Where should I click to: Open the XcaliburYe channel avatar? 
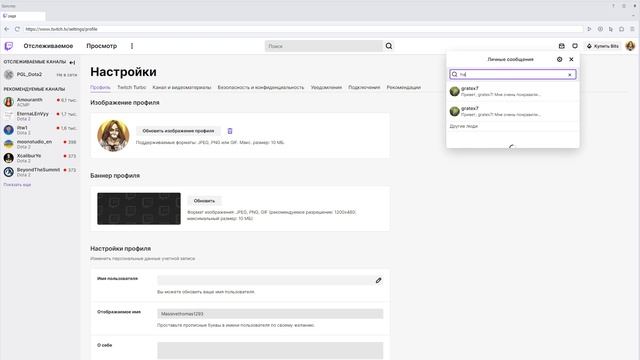coord(9,158)
